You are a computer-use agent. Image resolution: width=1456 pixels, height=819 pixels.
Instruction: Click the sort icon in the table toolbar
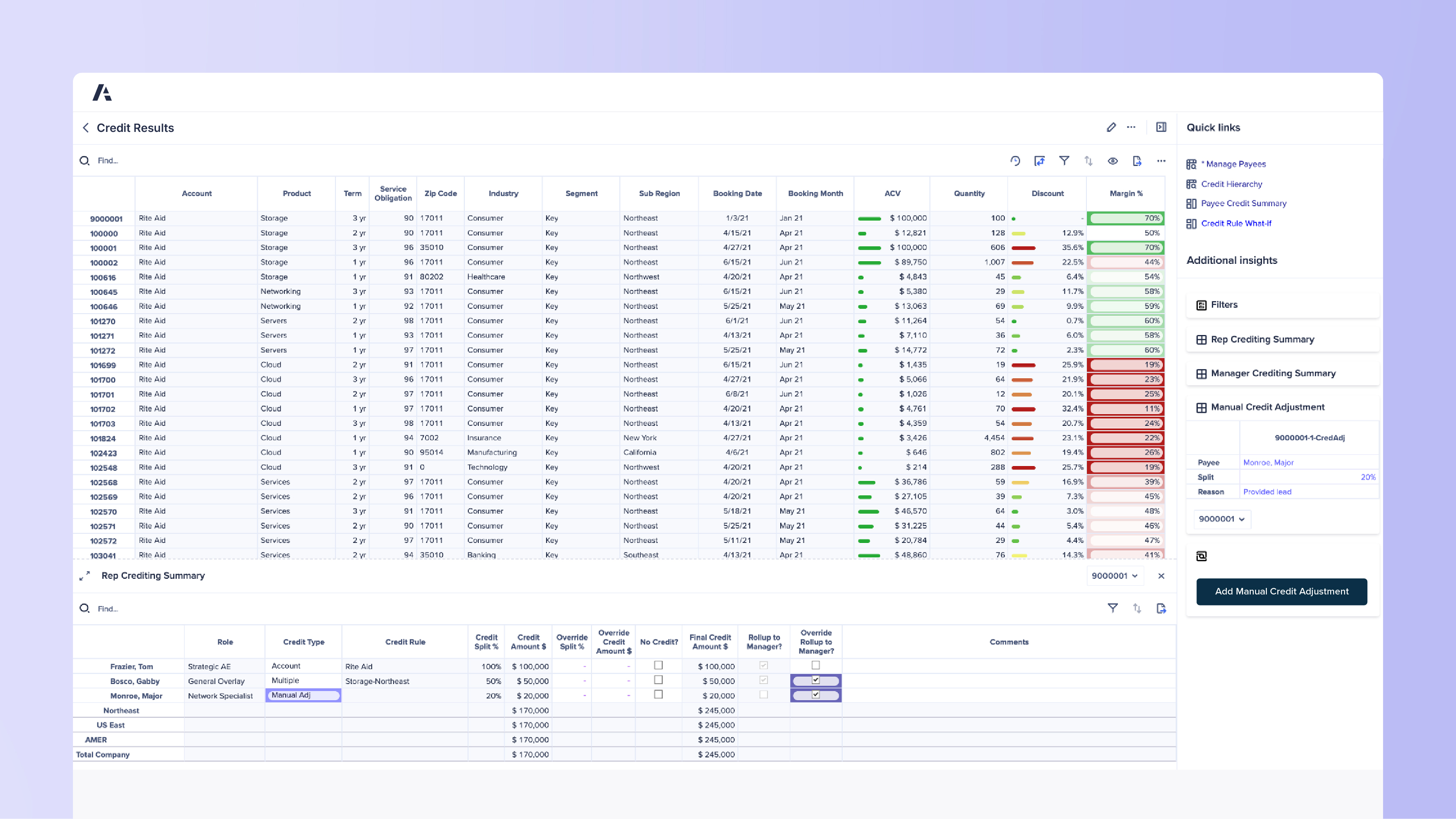coord(1089,161)
